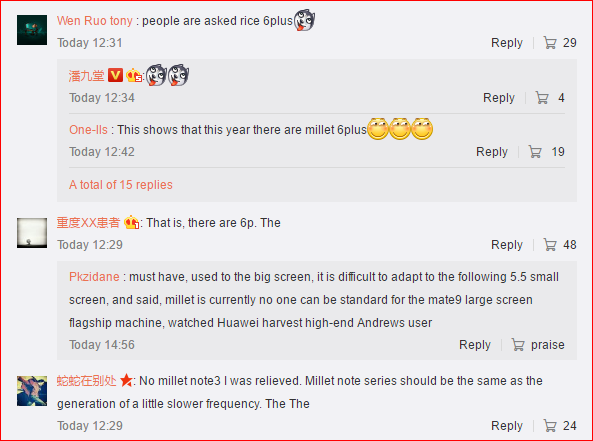Click the red star badge beside username

click(x=126, y=380)
